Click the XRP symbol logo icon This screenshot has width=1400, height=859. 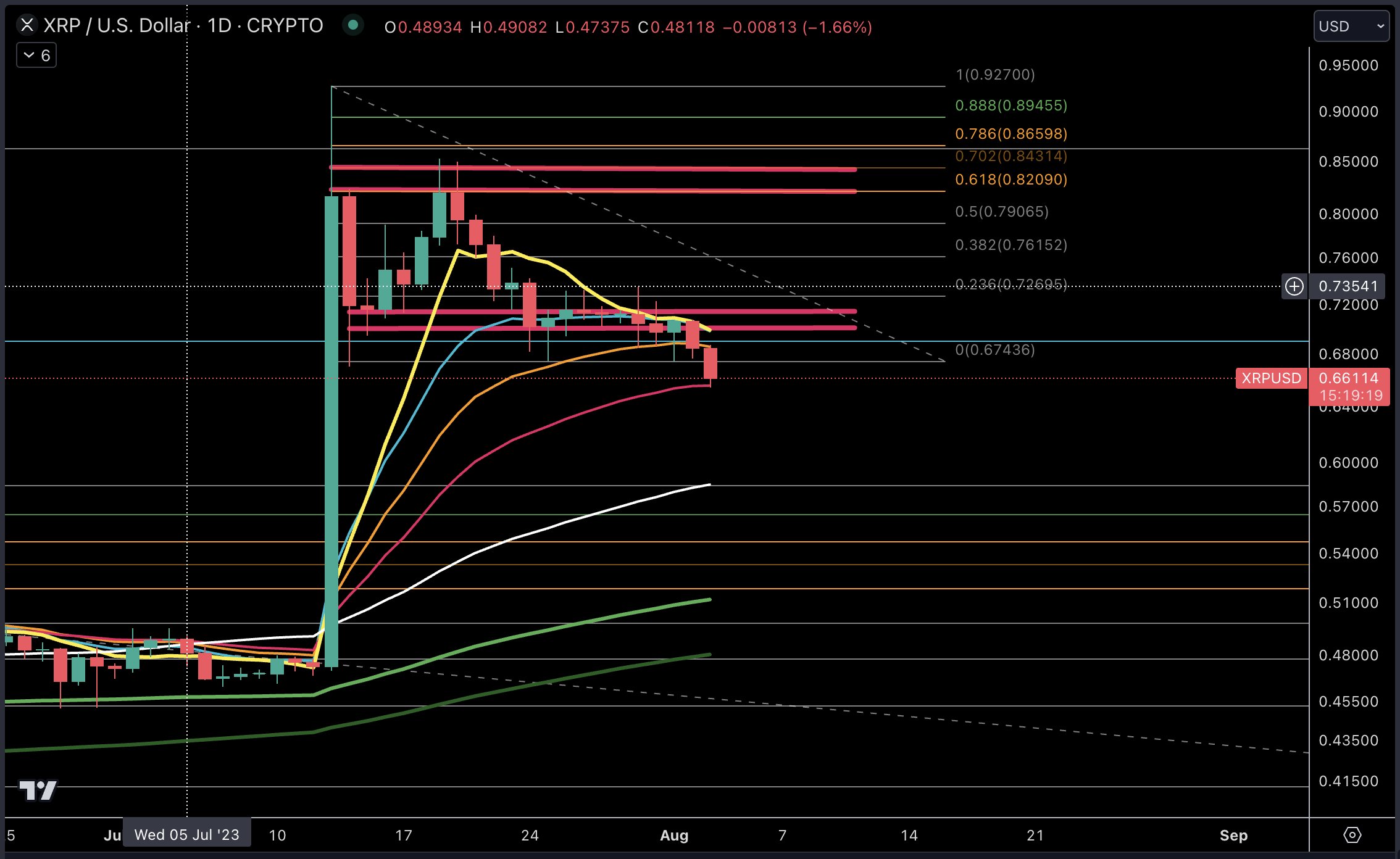[x=27, y=25]
